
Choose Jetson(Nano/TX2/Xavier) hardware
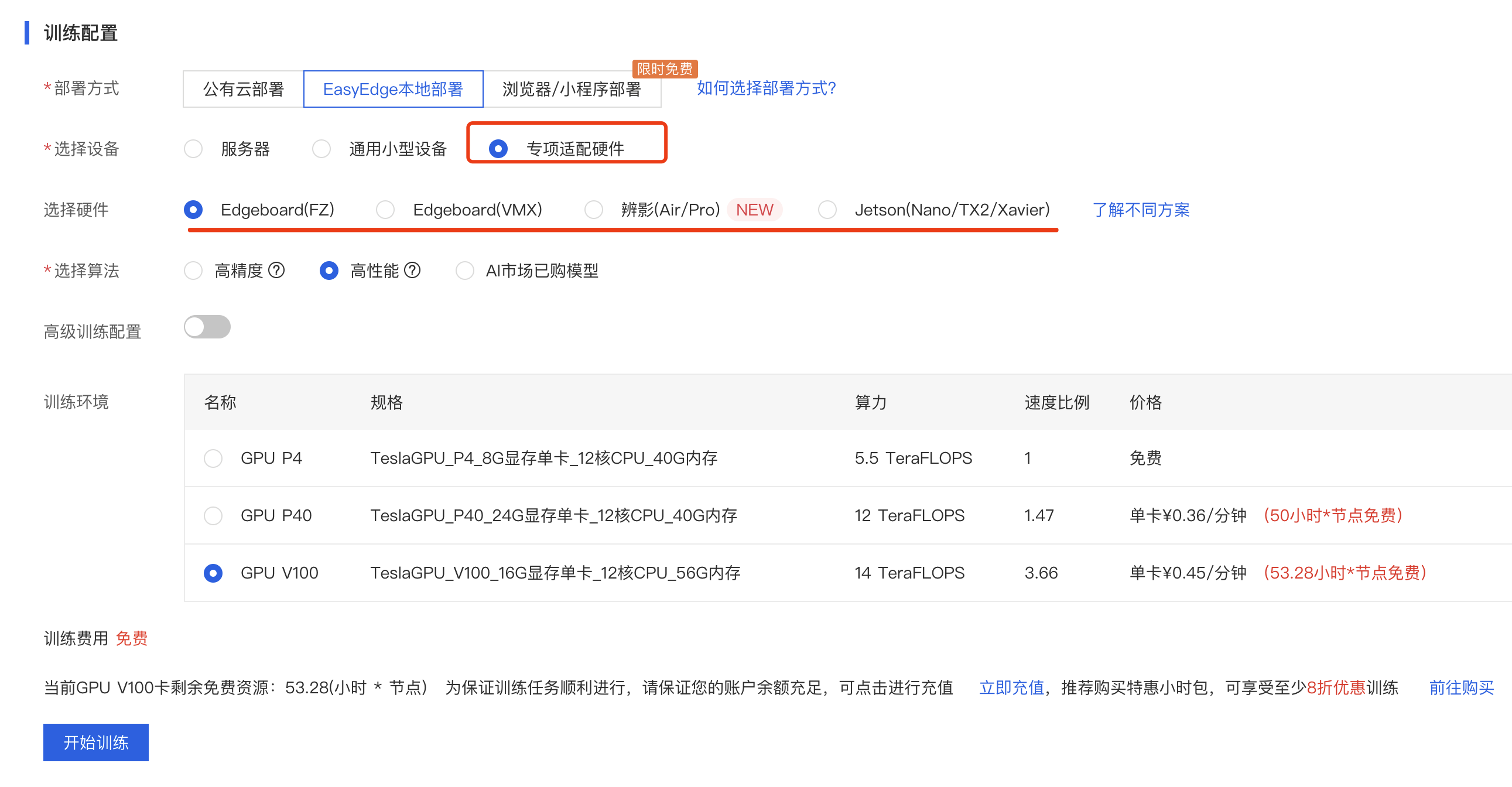827,210
